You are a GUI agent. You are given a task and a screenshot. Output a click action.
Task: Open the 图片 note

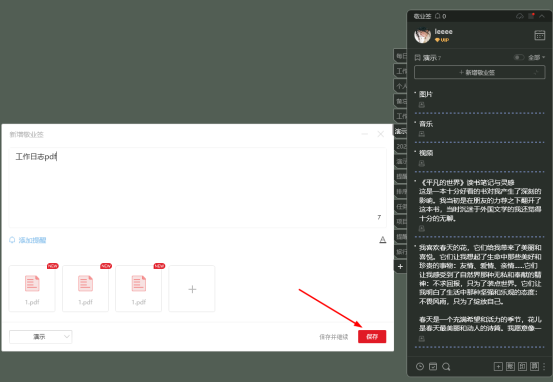pyautogui.click(x=426, y=94)
